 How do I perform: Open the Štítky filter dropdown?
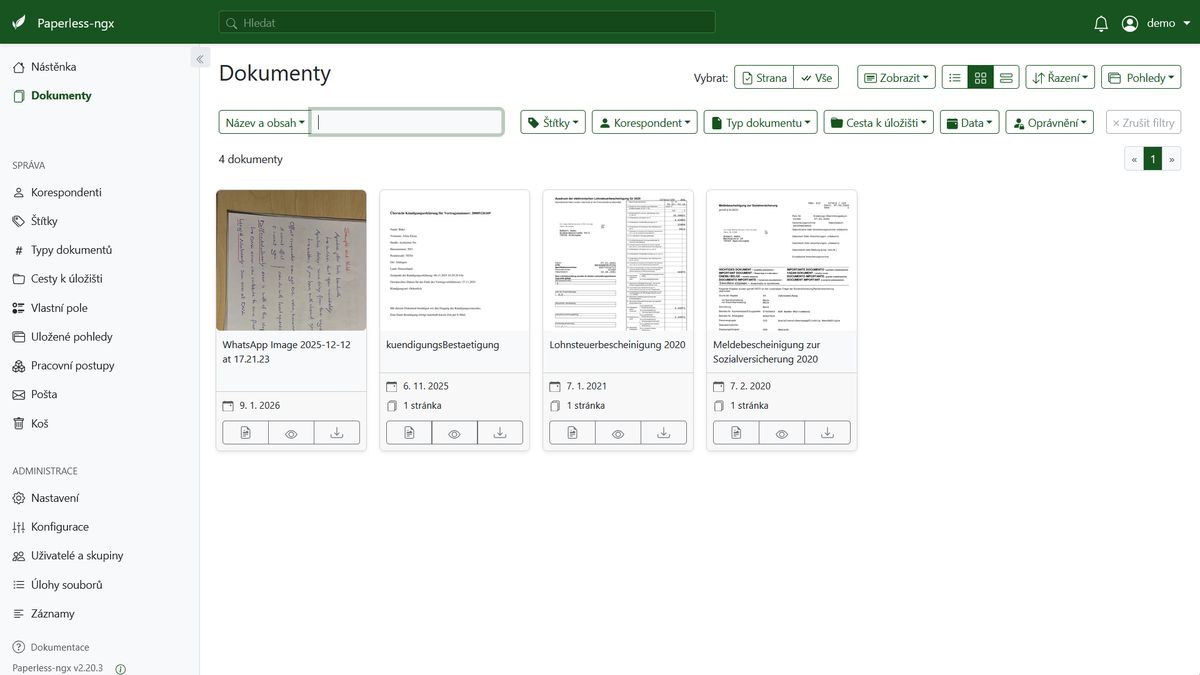(552, 123)
